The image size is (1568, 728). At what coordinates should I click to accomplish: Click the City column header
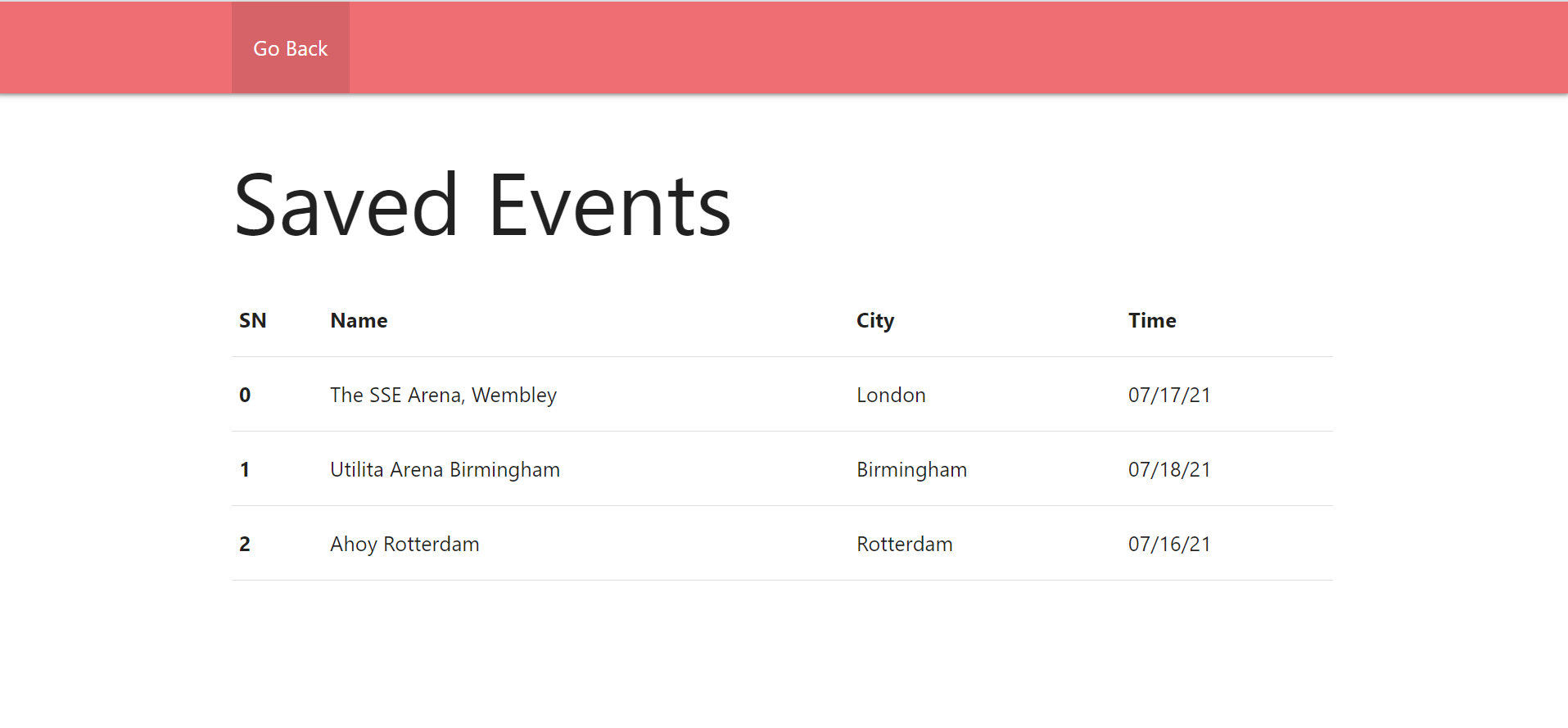click(x=874, y=320)
